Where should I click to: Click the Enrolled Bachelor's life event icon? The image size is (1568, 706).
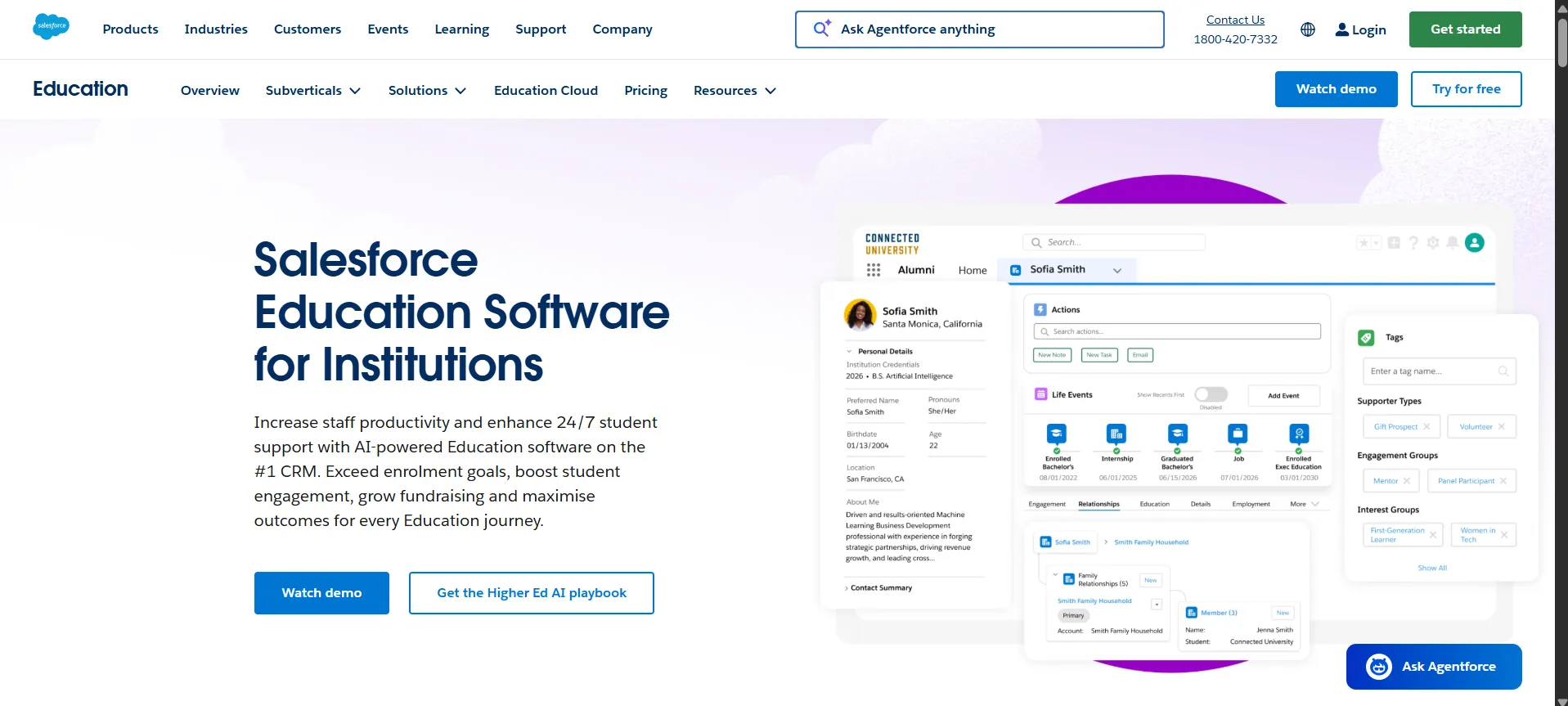(1057, 433)
